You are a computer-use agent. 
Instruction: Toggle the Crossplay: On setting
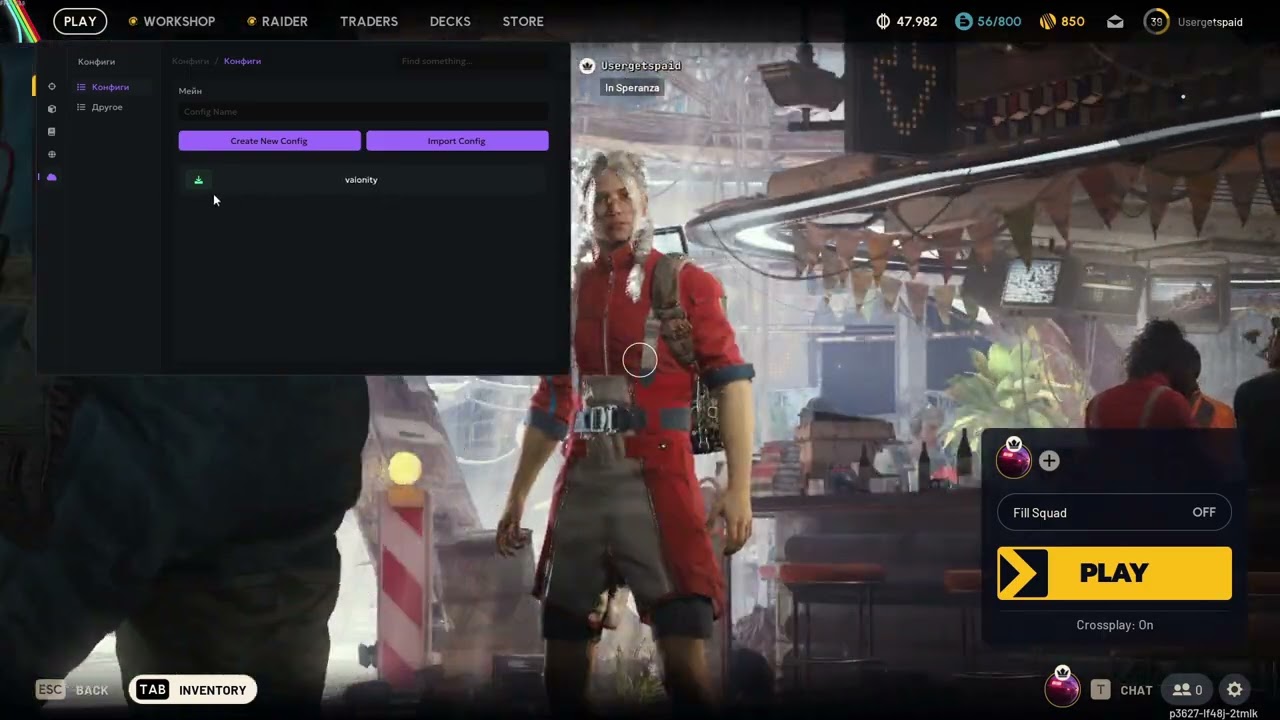(1114, 625)
